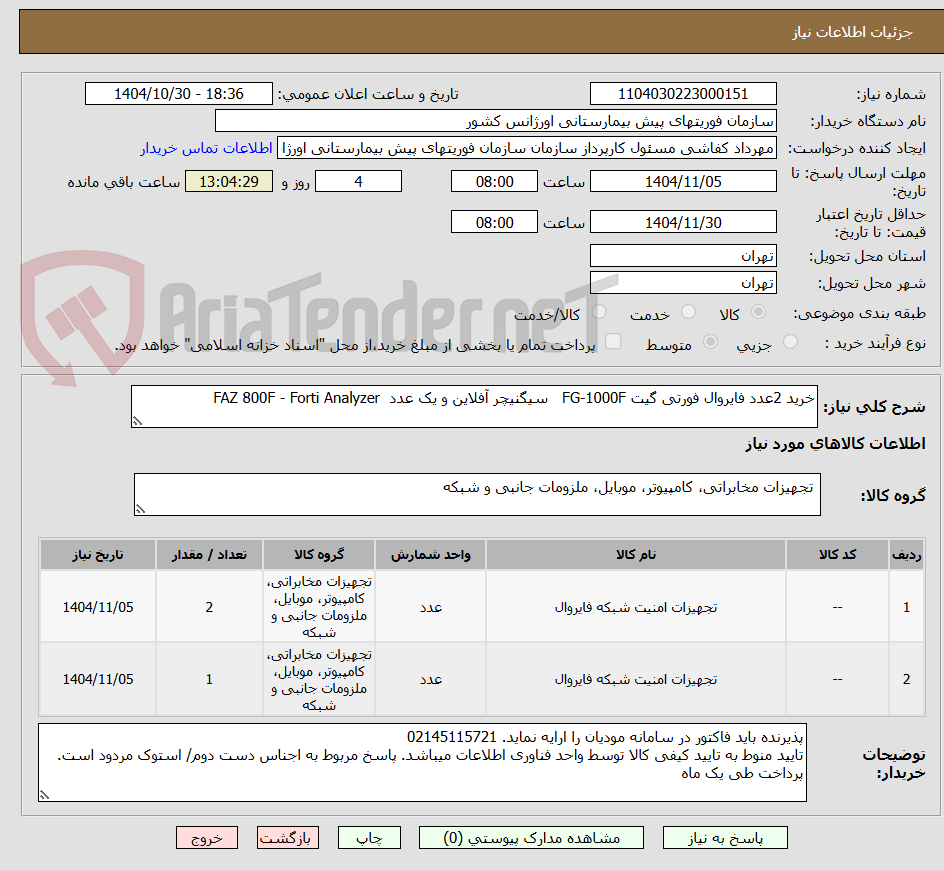
Task: Click the announcement date field 1404/10/30 - 18:36
Action: 179,94
